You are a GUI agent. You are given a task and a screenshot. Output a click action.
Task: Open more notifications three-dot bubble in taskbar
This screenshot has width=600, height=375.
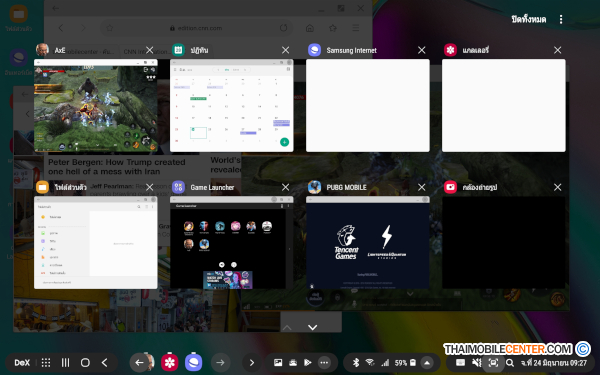(324, 362)
